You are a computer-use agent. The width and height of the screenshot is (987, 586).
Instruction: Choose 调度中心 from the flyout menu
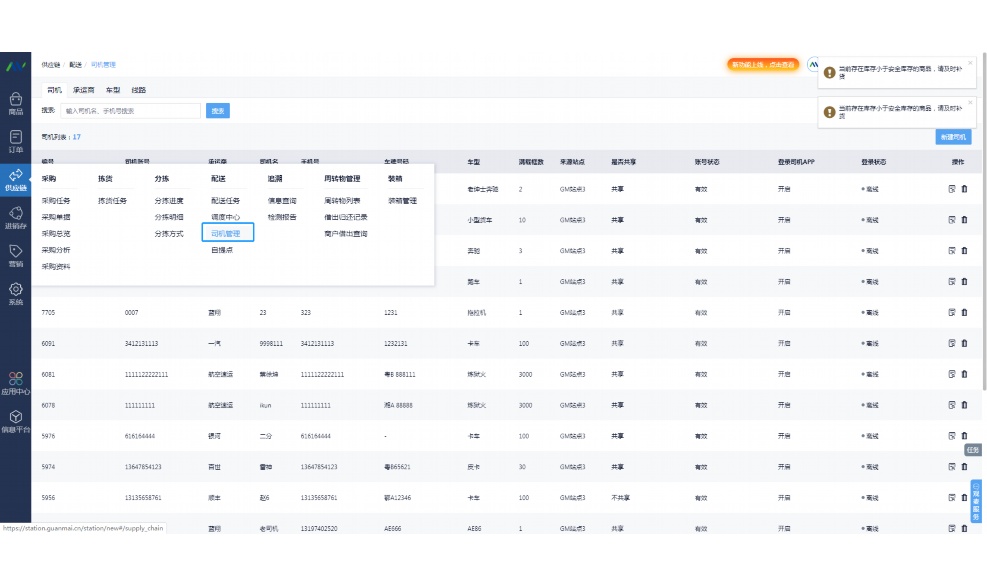tap(226, 217)
